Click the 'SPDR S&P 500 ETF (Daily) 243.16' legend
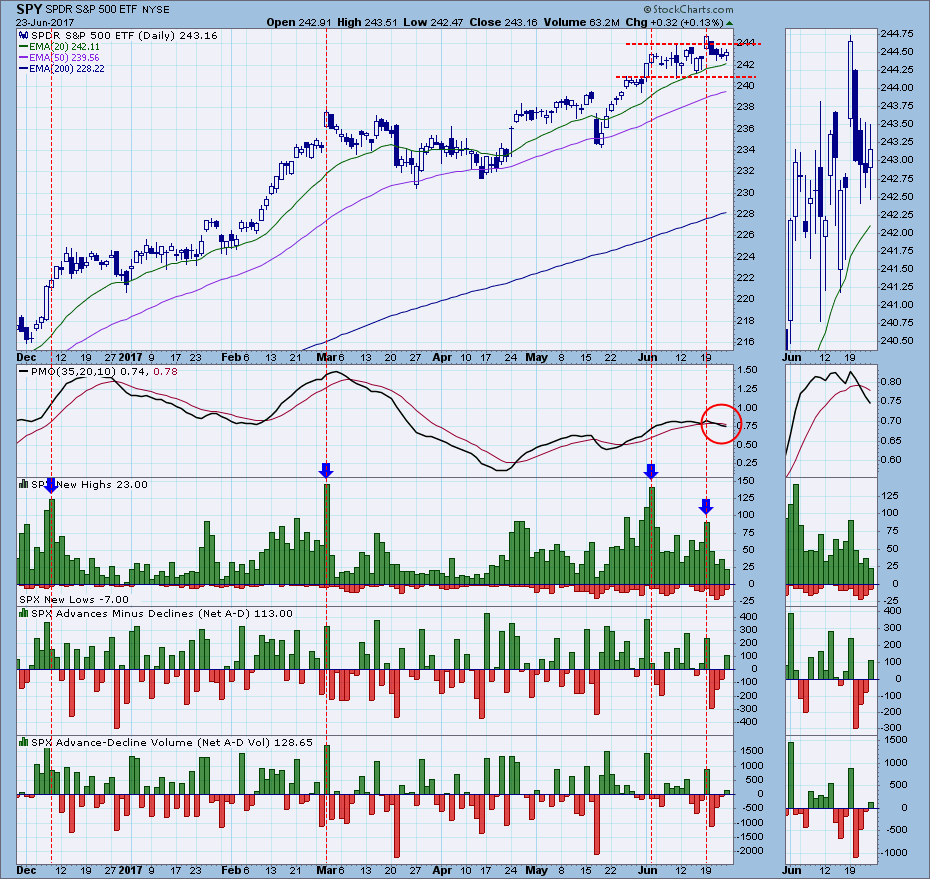Viewport: 930px width, 879px height. pyautogui.click(x=124, y=36)
